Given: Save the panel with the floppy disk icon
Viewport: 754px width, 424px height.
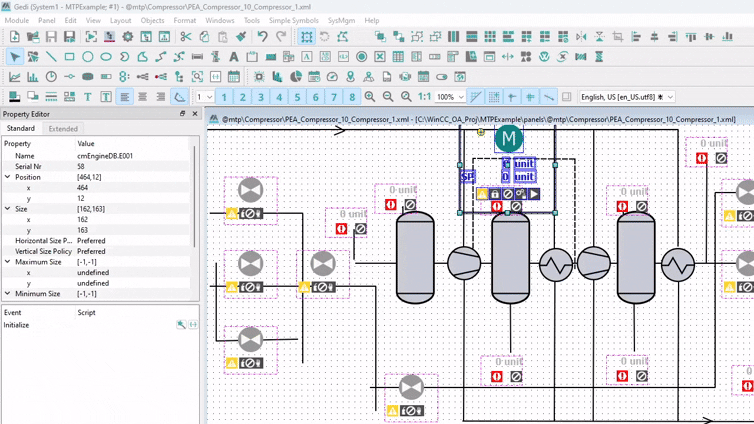Looking at the screenshot, I should 51,37.
